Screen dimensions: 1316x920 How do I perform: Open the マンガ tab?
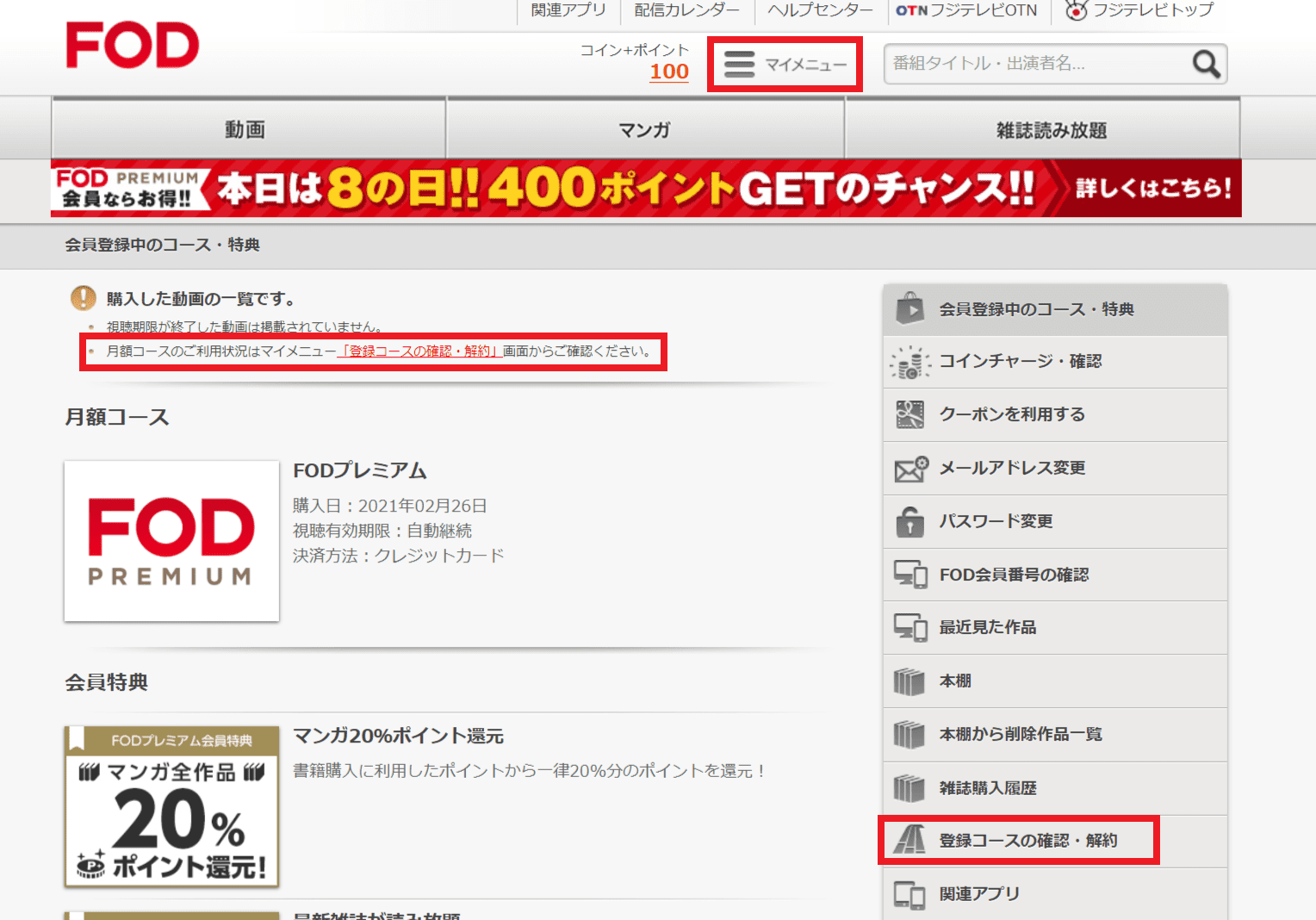pyautogui.click(x=645, y=129)
